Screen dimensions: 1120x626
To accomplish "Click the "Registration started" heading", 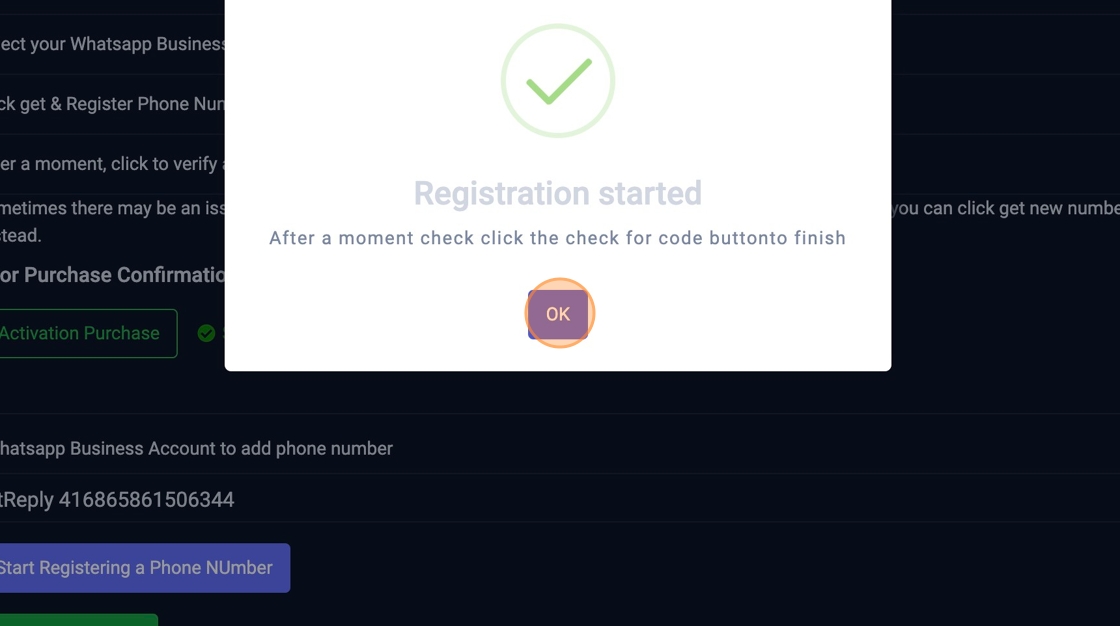I will (558, 193).
